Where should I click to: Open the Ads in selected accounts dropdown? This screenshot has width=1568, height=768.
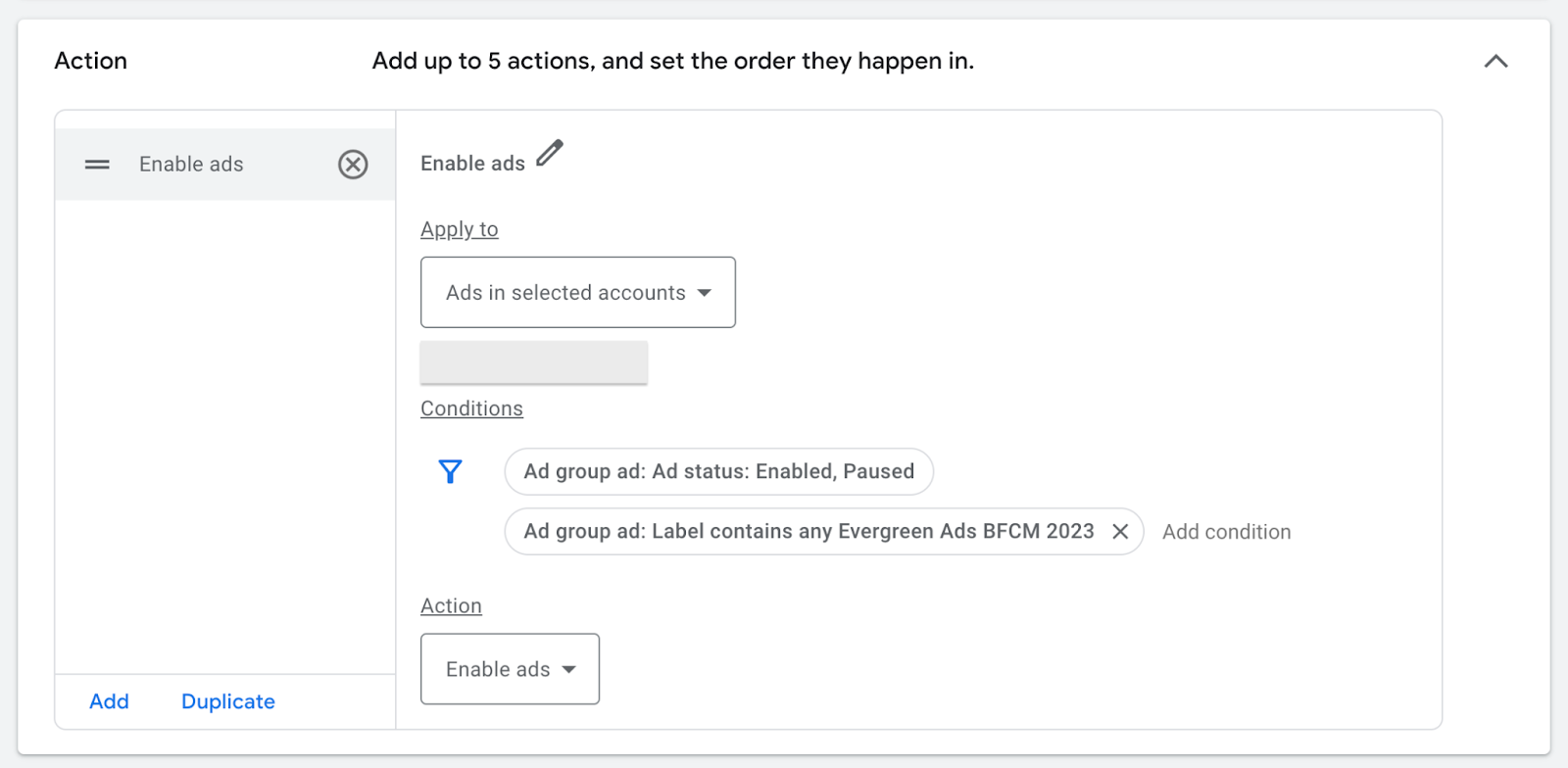tap(578, 292)
